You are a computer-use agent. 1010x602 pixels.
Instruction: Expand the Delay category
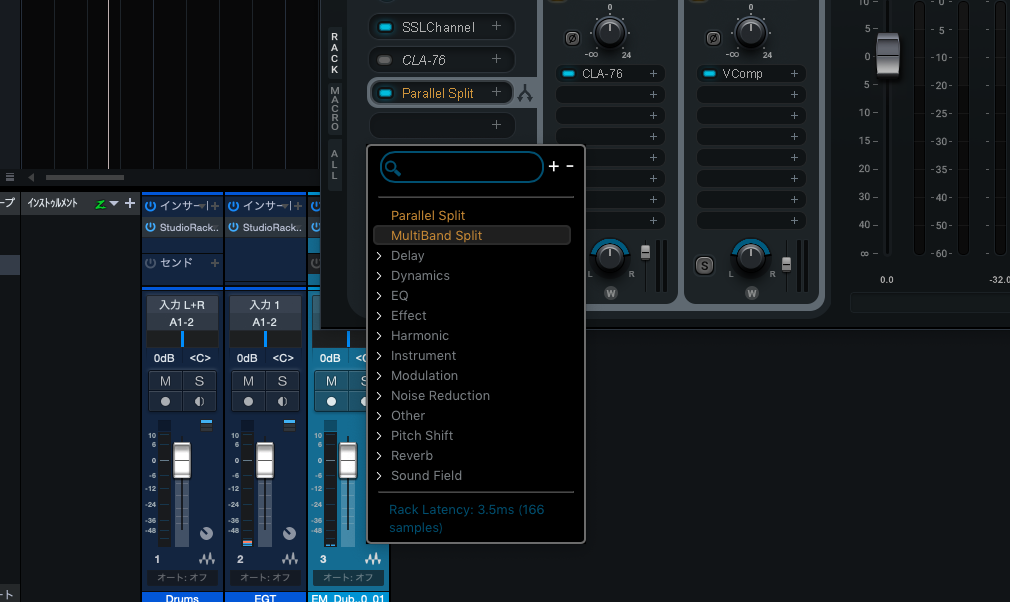pos(379,256)
